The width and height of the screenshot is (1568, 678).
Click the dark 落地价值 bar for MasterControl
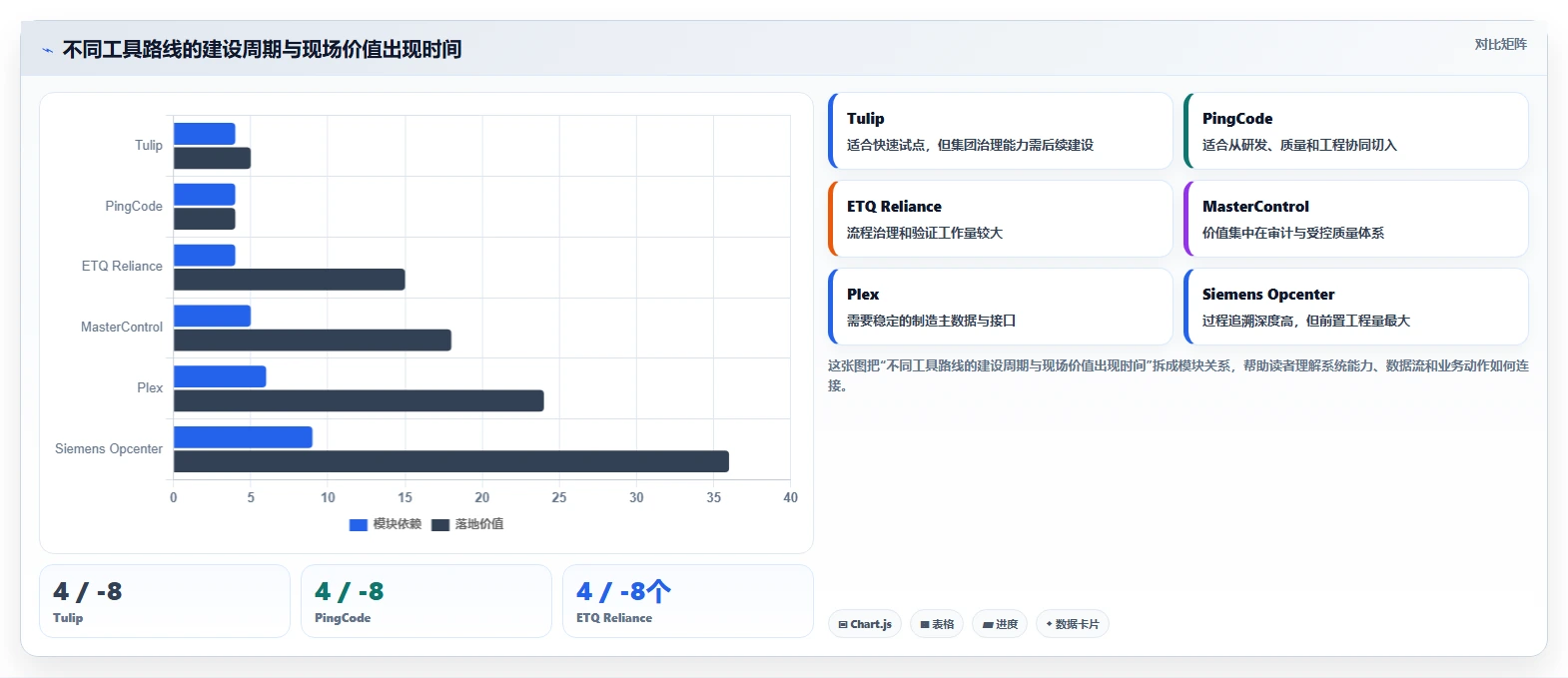tap(313, 340)
